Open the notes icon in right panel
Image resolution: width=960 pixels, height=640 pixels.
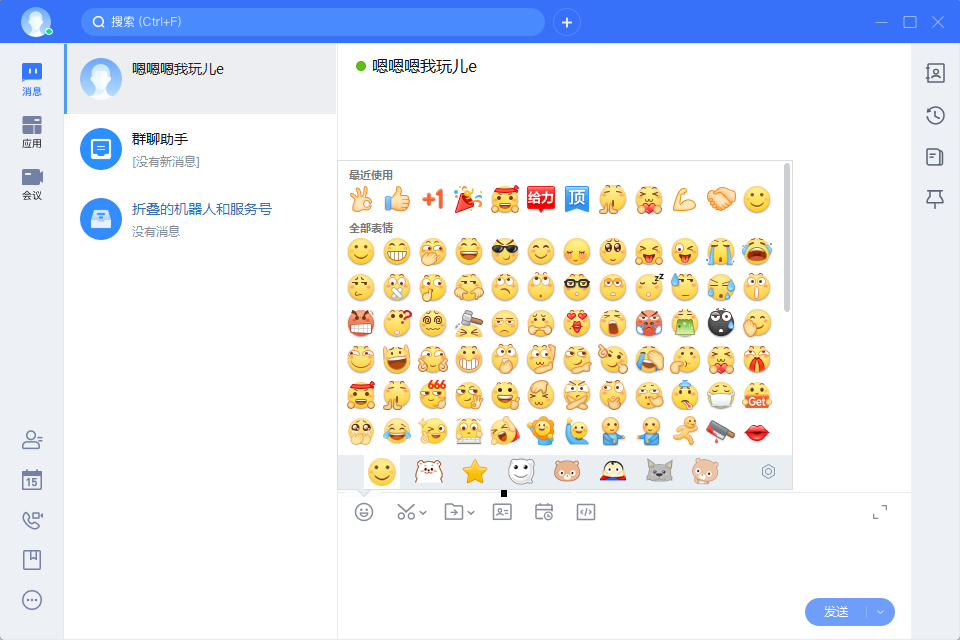click(x=935, y=157)
